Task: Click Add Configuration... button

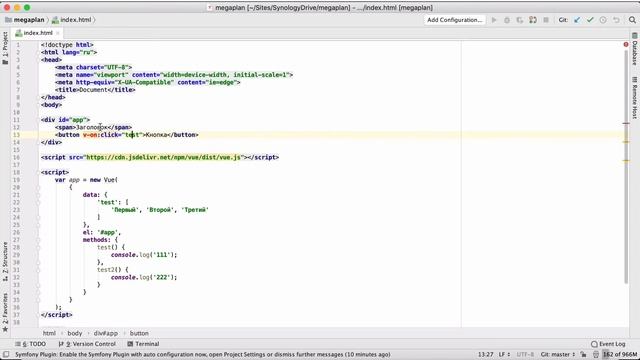Action: click(x=454, y=20)
